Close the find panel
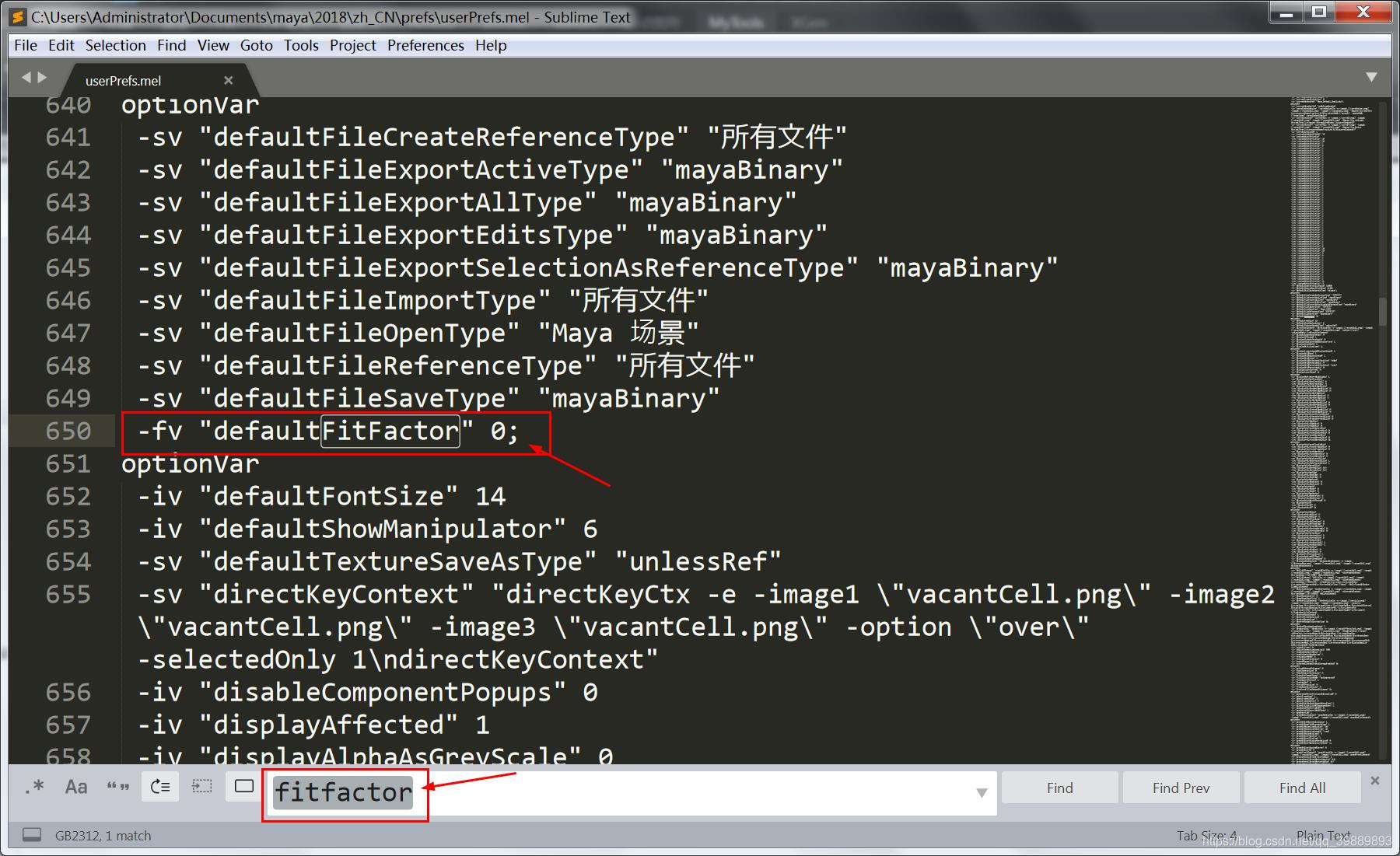Screen dimensions: 1400x856 1374,780
